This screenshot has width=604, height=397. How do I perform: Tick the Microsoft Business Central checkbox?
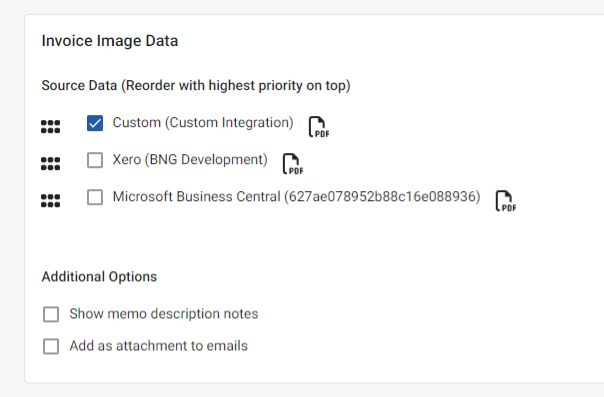[95, 197]
